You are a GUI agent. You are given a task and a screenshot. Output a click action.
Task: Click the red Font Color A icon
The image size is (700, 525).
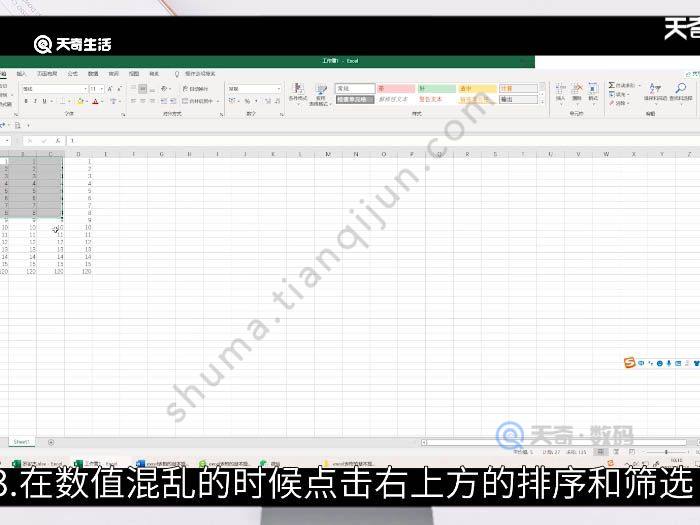(x=95, y=101)
